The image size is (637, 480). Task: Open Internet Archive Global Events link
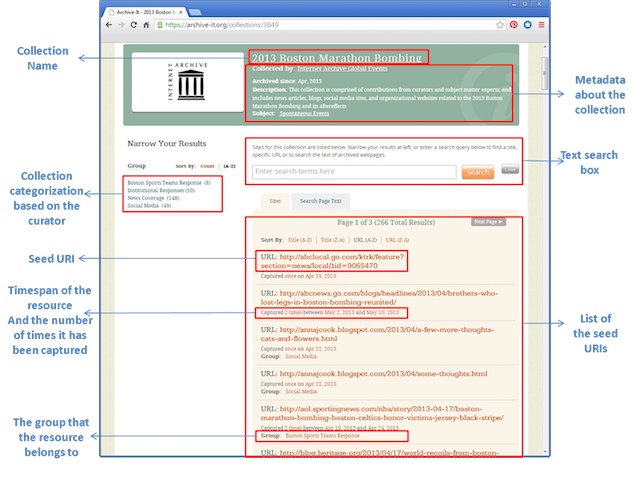tap(342, 69)
